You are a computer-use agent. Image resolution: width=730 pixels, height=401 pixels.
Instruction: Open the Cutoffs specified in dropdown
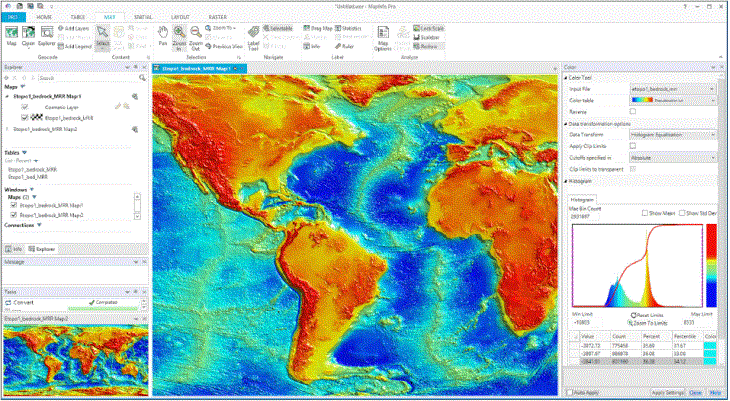pos(672,157)
